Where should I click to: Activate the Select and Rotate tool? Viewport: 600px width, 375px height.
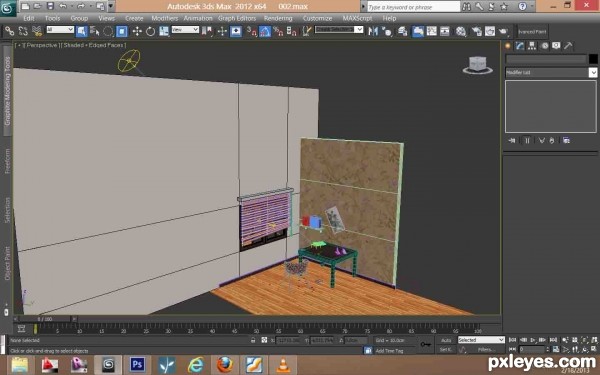pos(150,31)
